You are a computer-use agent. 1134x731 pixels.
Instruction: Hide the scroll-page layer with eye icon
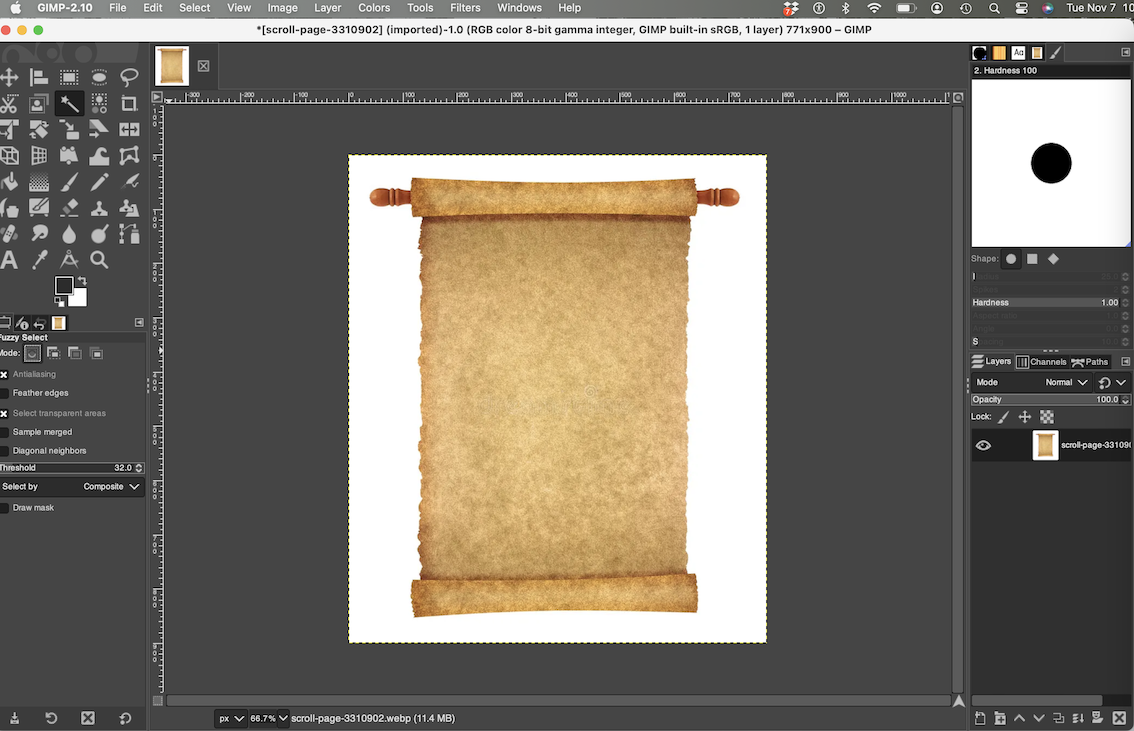click(983, 445)
